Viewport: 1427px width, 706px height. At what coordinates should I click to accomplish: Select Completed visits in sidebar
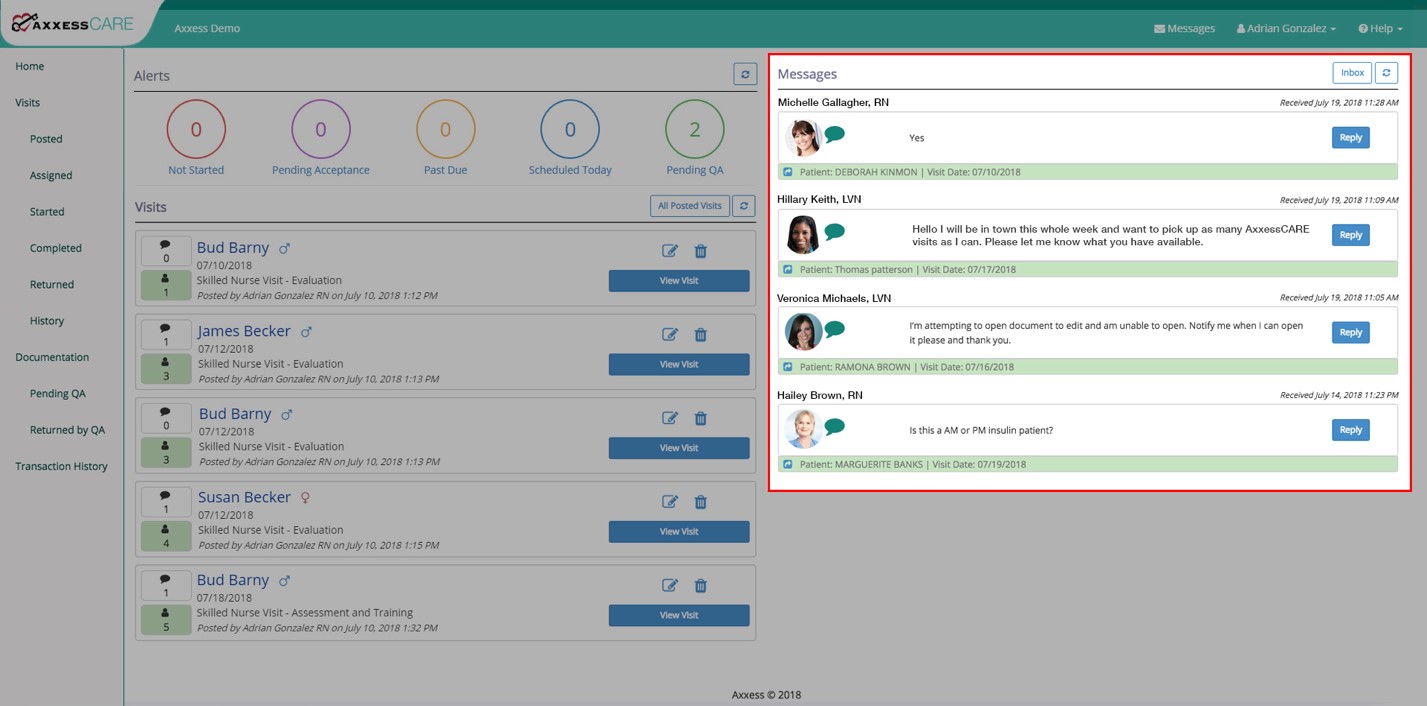click(56, 248)
